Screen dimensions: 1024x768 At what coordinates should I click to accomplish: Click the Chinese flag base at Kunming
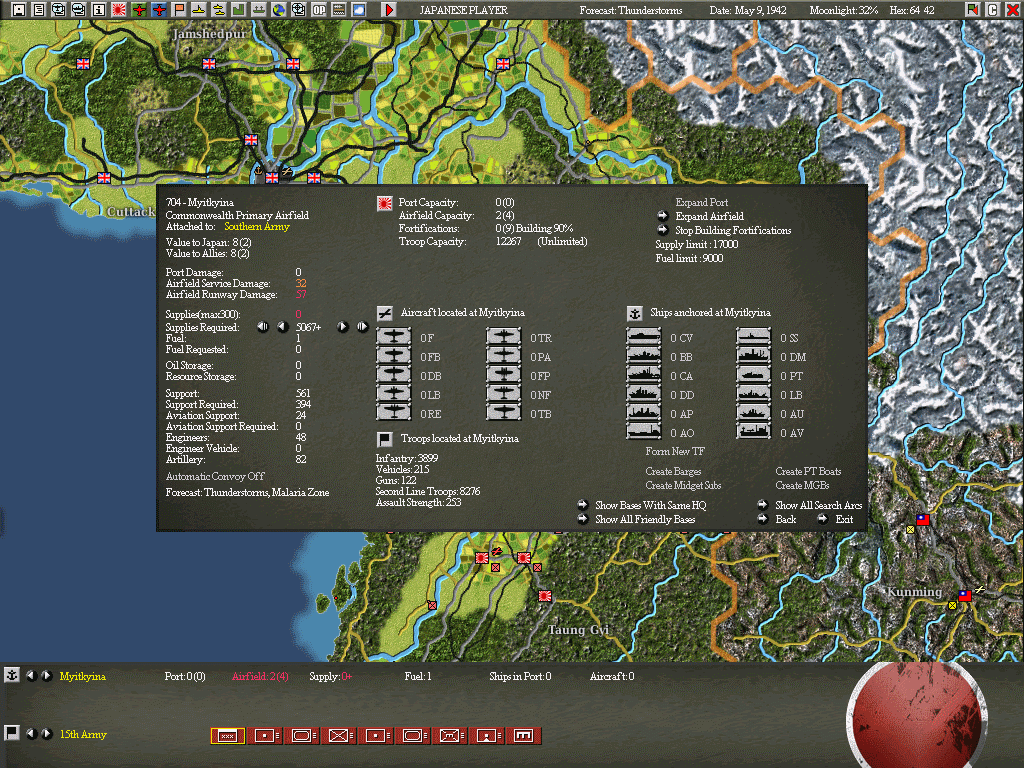(965, 596)
